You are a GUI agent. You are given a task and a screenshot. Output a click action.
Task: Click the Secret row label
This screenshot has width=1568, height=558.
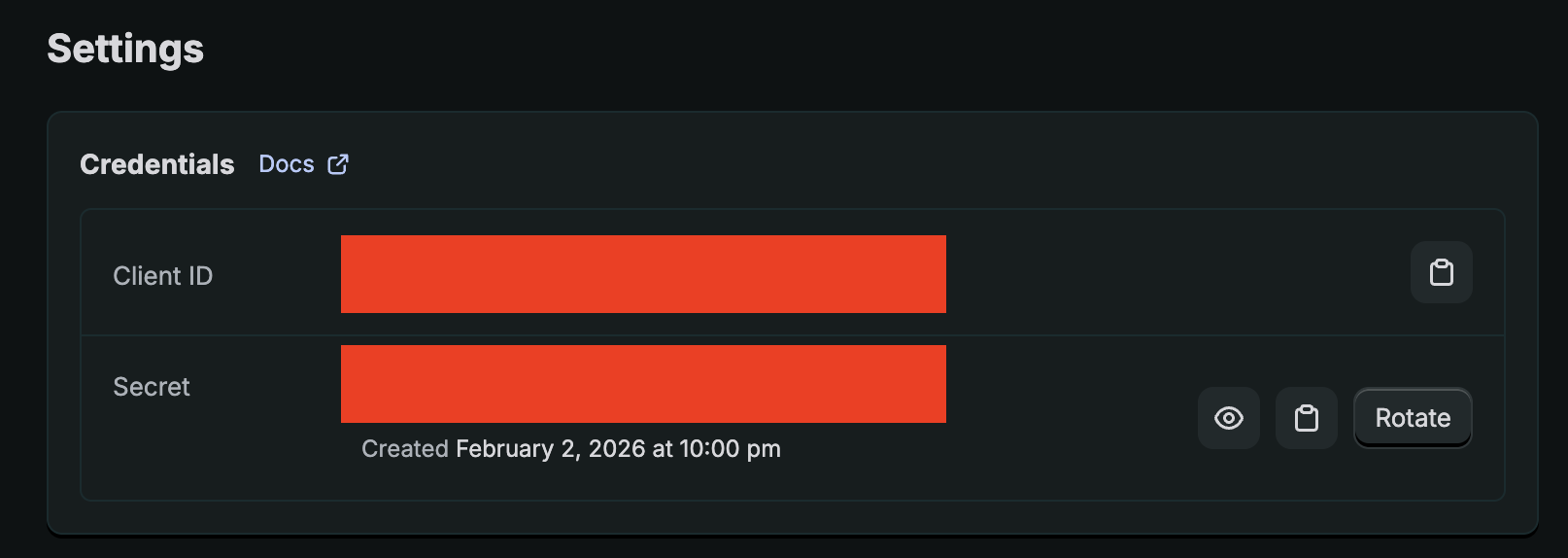(x=152, y=387)
